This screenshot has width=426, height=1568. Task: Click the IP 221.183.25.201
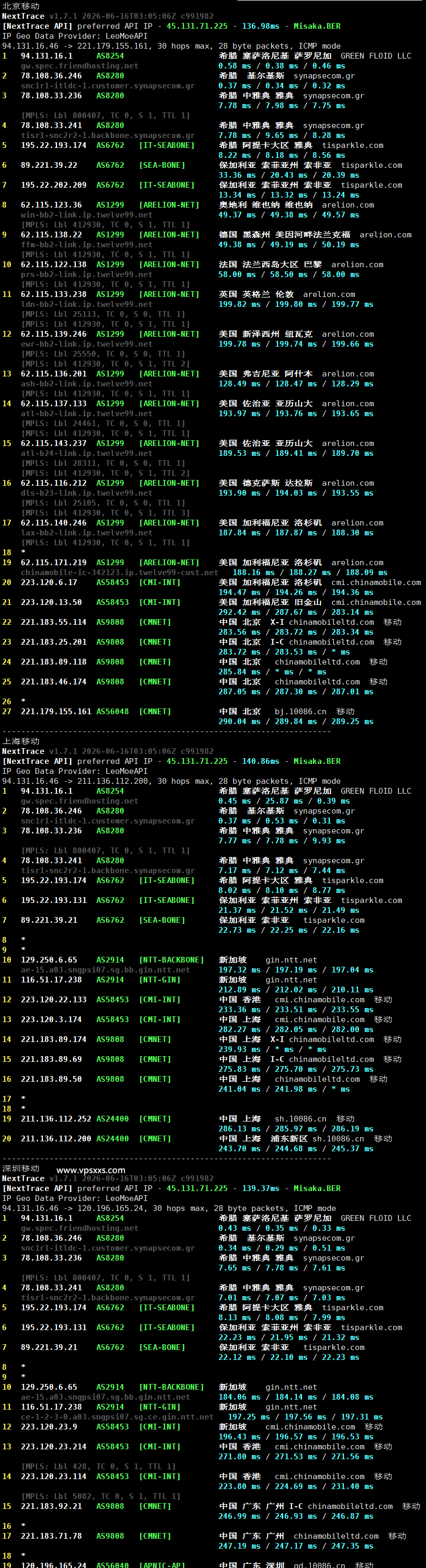[53, 642]
